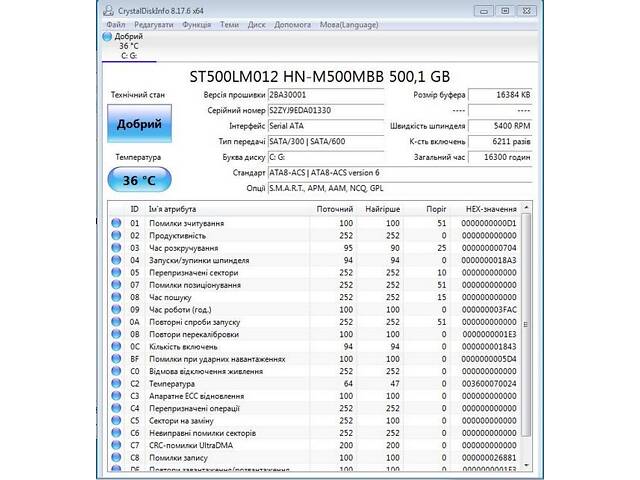Open the Допомога menu
The height and width of the screenshot is (480, 640).
(x=292, y=24)
